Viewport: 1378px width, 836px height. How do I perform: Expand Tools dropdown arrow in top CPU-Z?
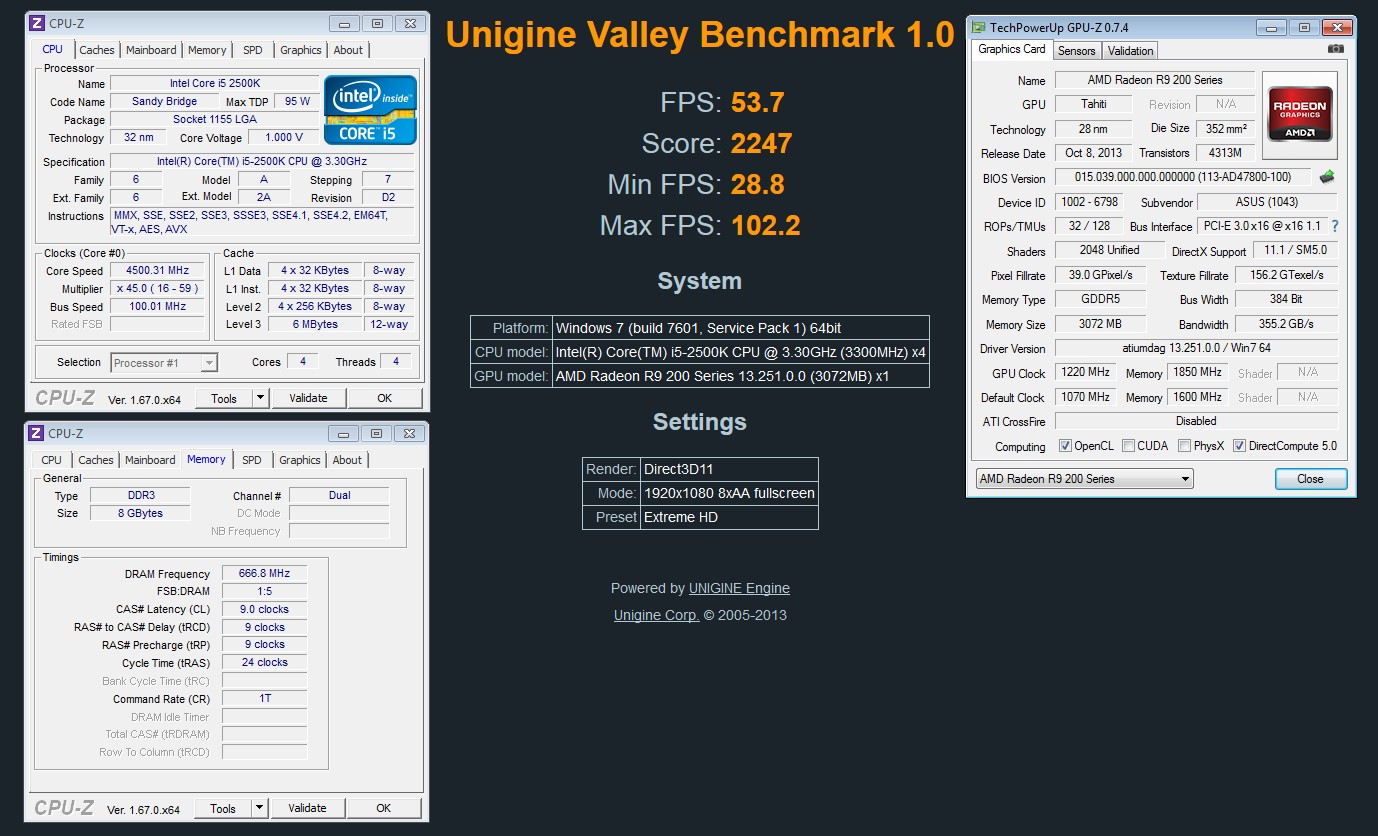(260, 398)
